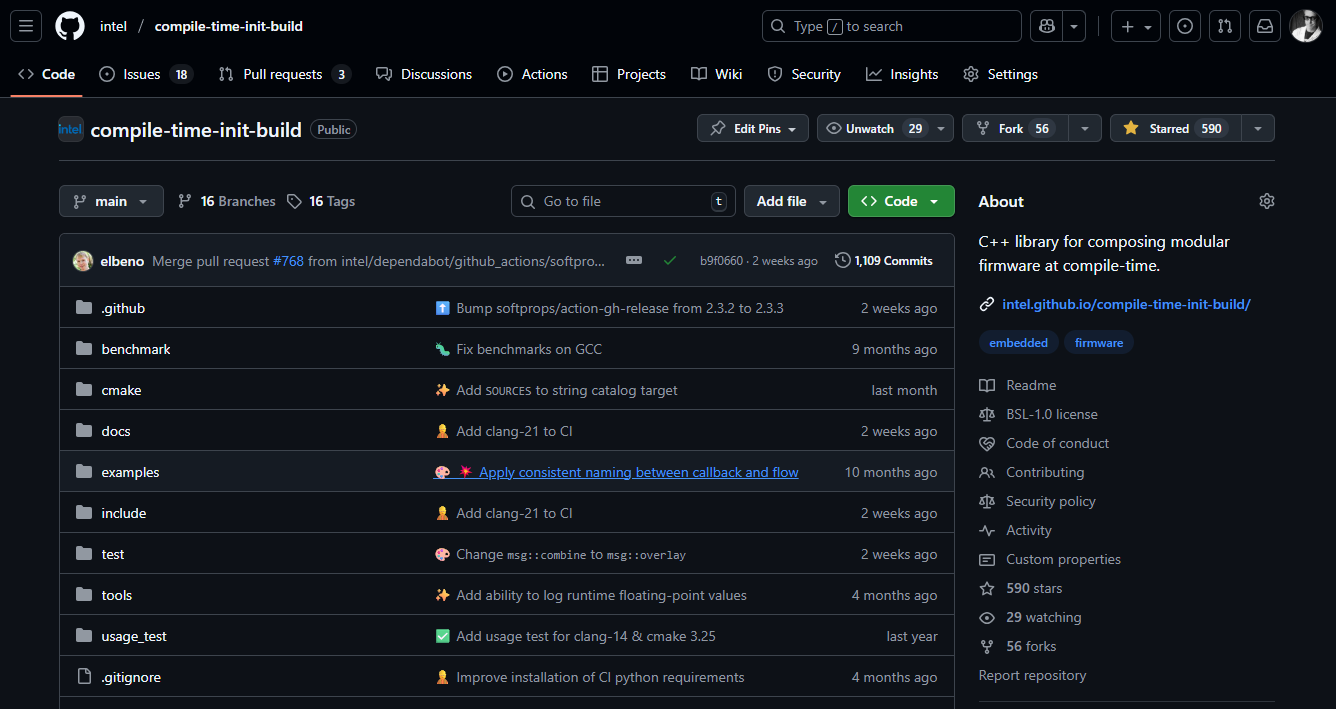Click the green checkmark commit status
The width and height of the screenshot is (1336, 709).
[x=670, y=261]
